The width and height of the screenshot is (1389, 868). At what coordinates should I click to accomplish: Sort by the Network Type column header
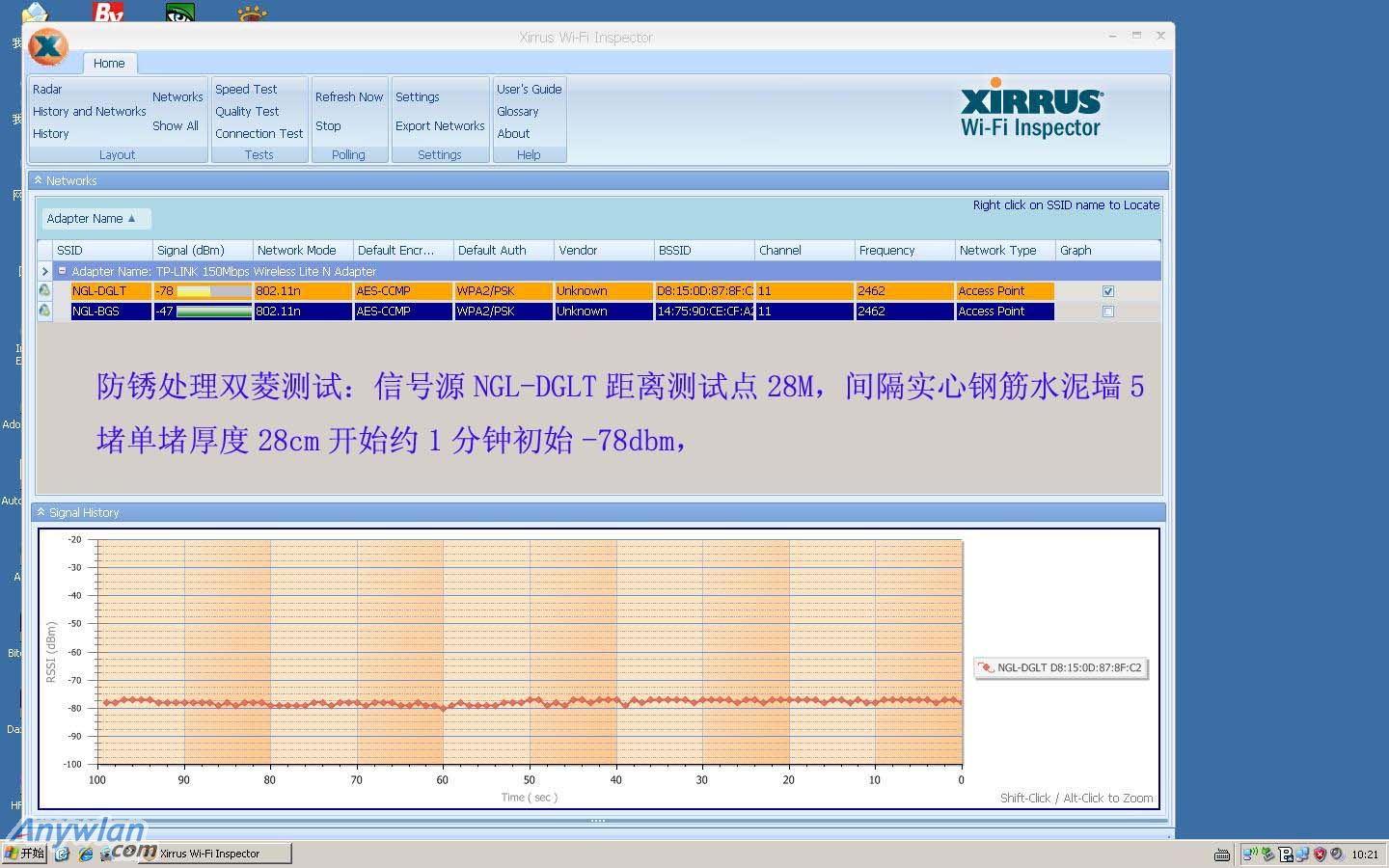click(1005, 251)
